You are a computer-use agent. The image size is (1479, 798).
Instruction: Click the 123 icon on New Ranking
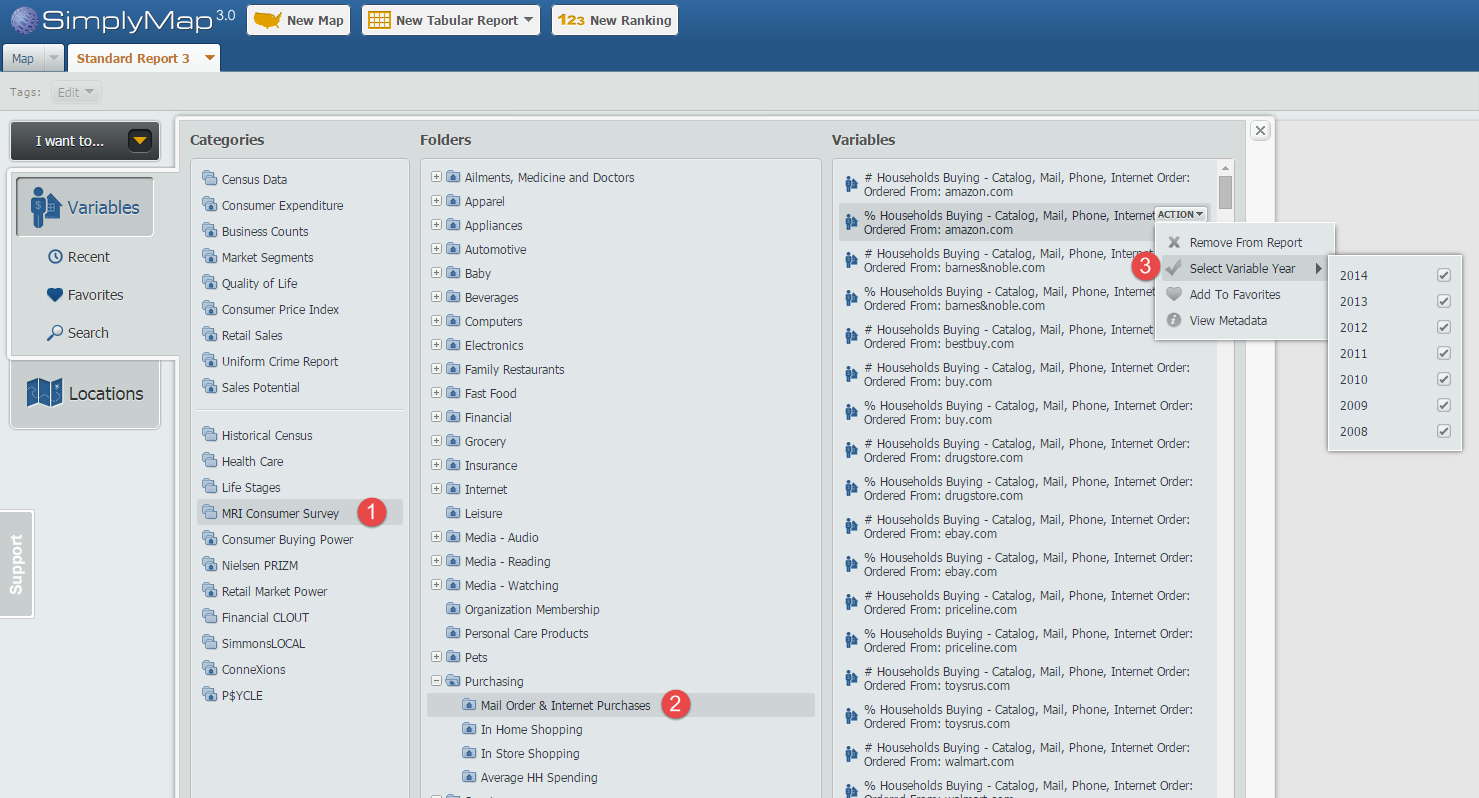tap(571, 20)
